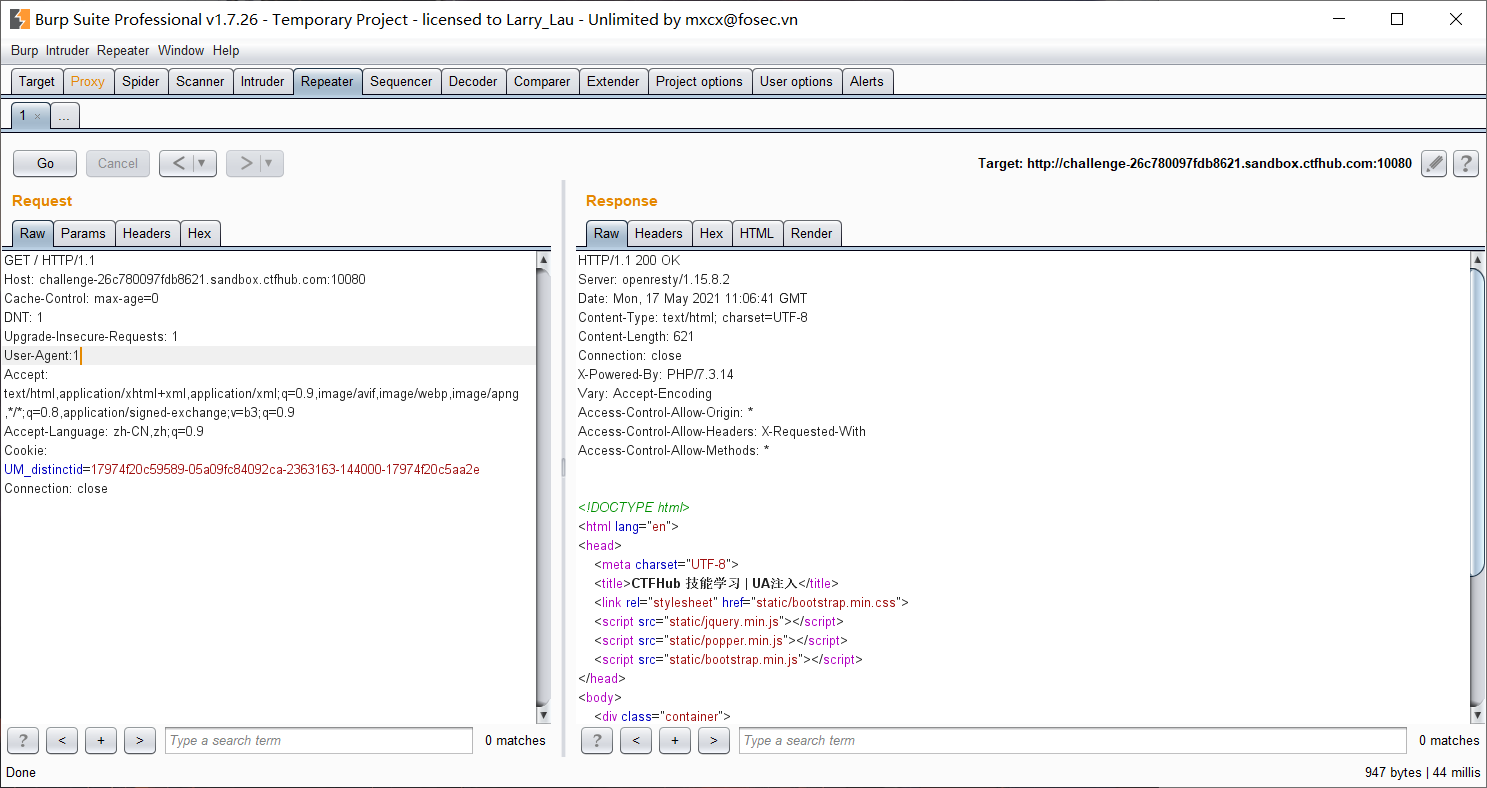This screenshot has width=1487, height=788.
Task: Open forward history dropdown arrow
Action: 270,163
